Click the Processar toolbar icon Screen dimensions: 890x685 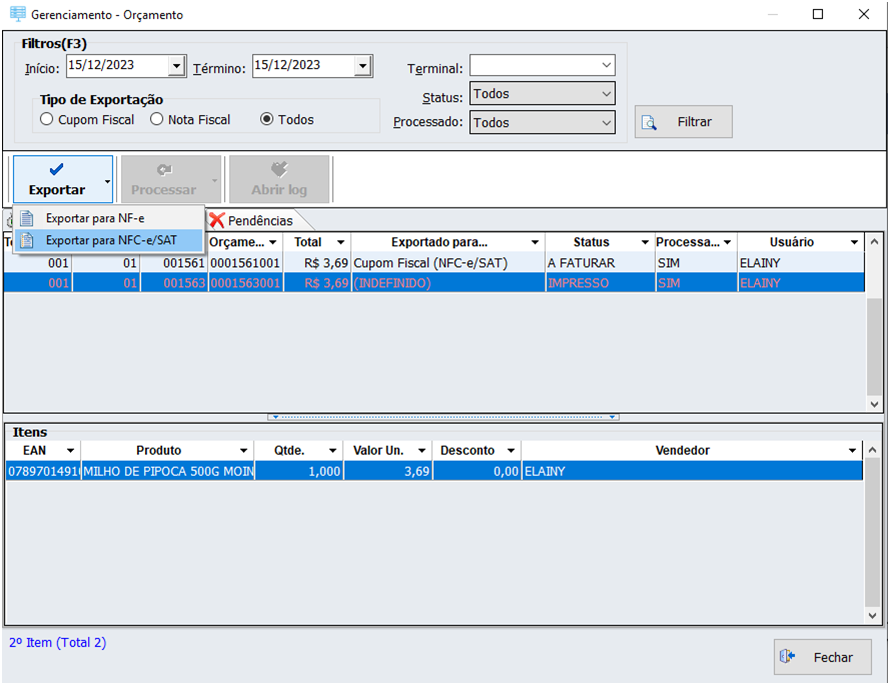[x=164, y=170]
